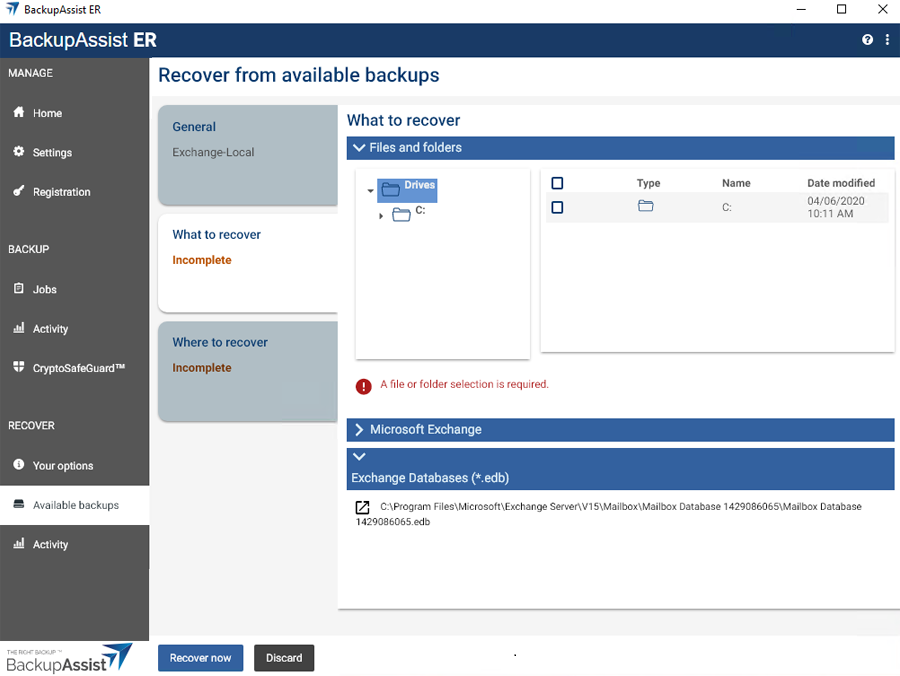
Task: Click the Registration key icon
Action: pyautogui.click(x=19, y=191)
